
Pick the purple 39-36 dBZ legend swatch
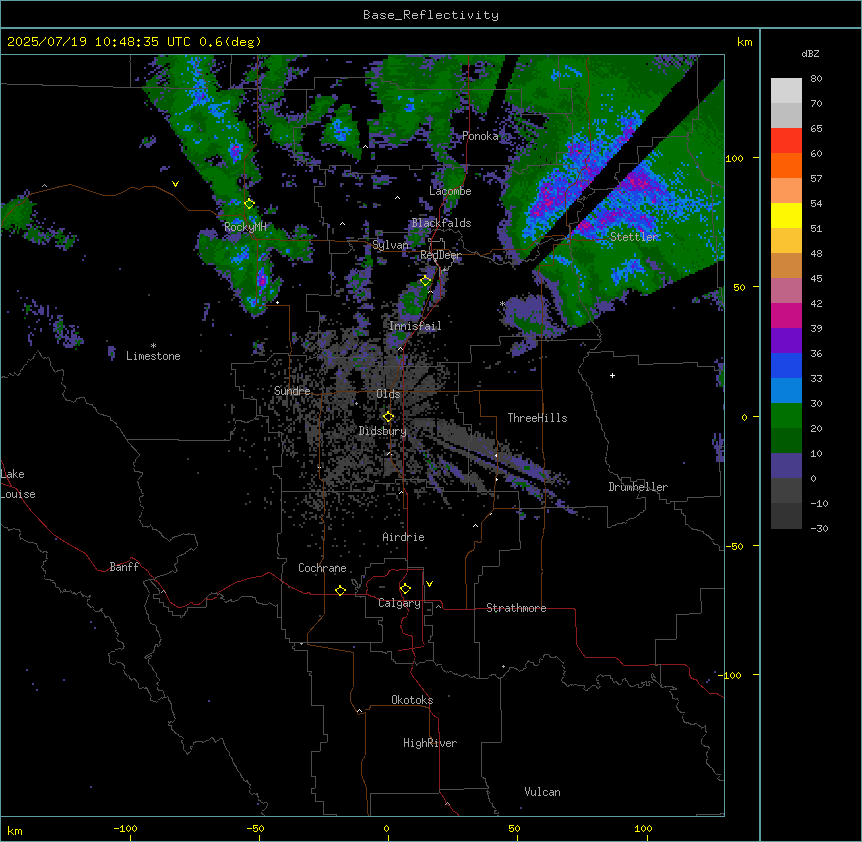[786, 341]
